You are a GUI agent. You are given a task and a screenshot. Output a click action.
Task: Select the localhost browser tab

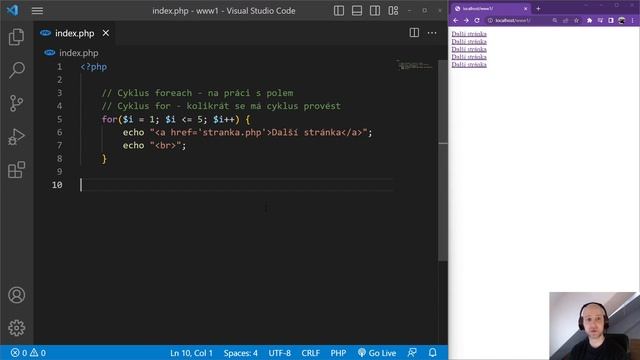click(490, 9)
